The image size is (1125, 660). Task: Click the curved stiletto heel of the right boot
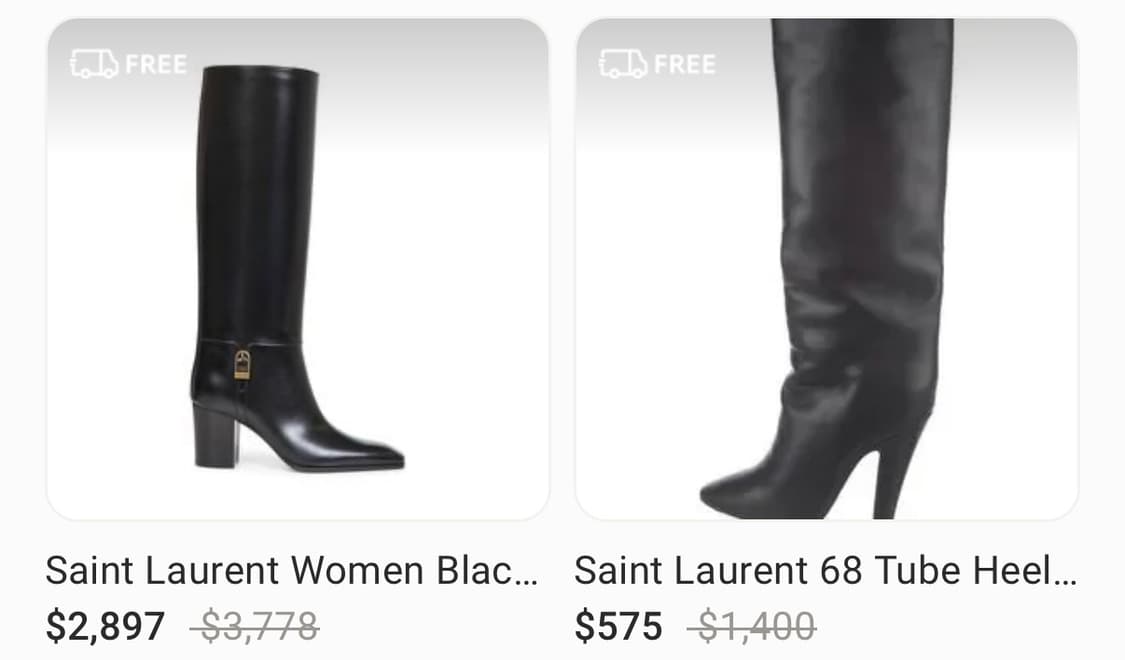895,473
